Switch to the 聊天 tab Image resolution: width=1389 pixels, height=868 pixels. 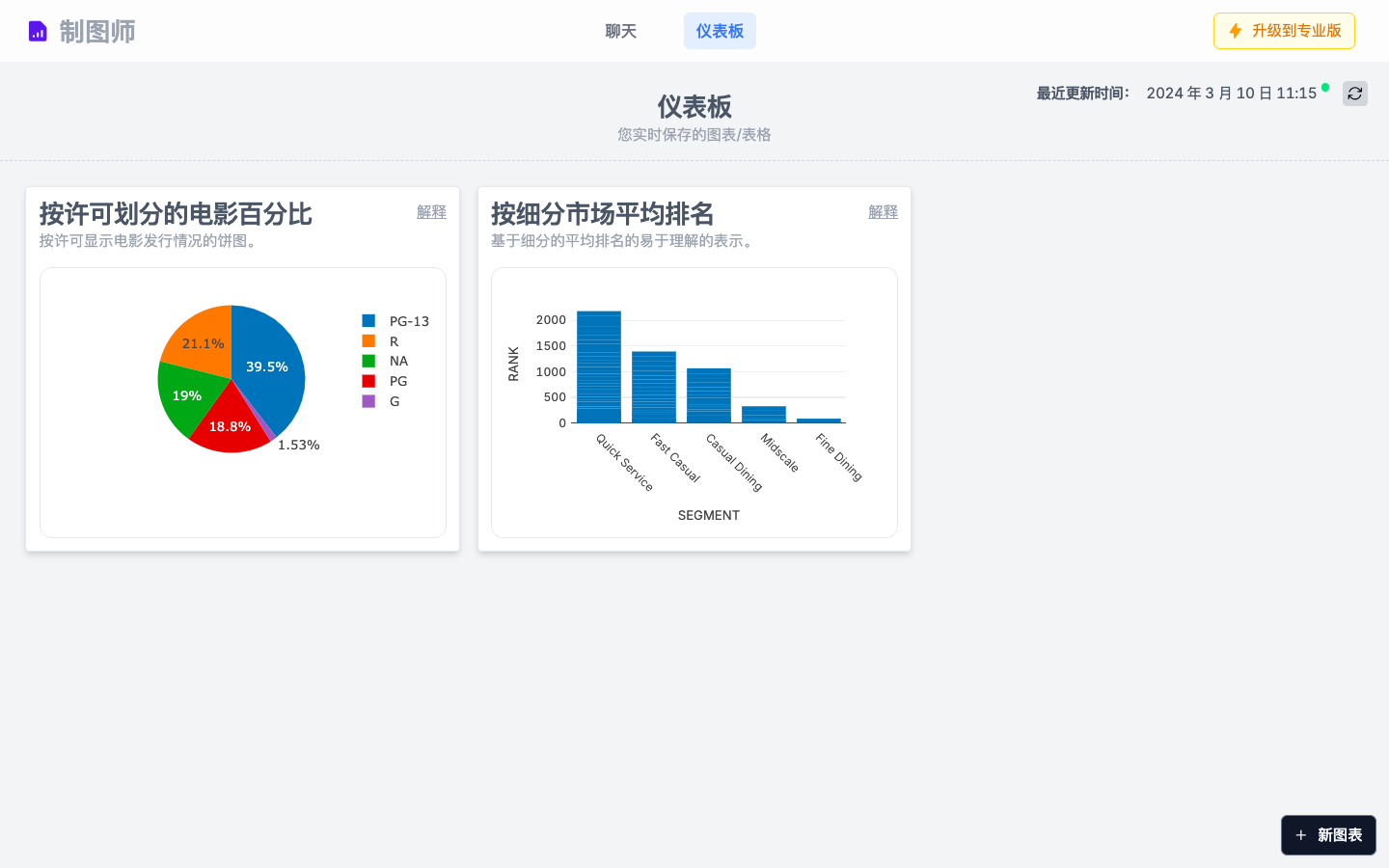click(620, 30)
